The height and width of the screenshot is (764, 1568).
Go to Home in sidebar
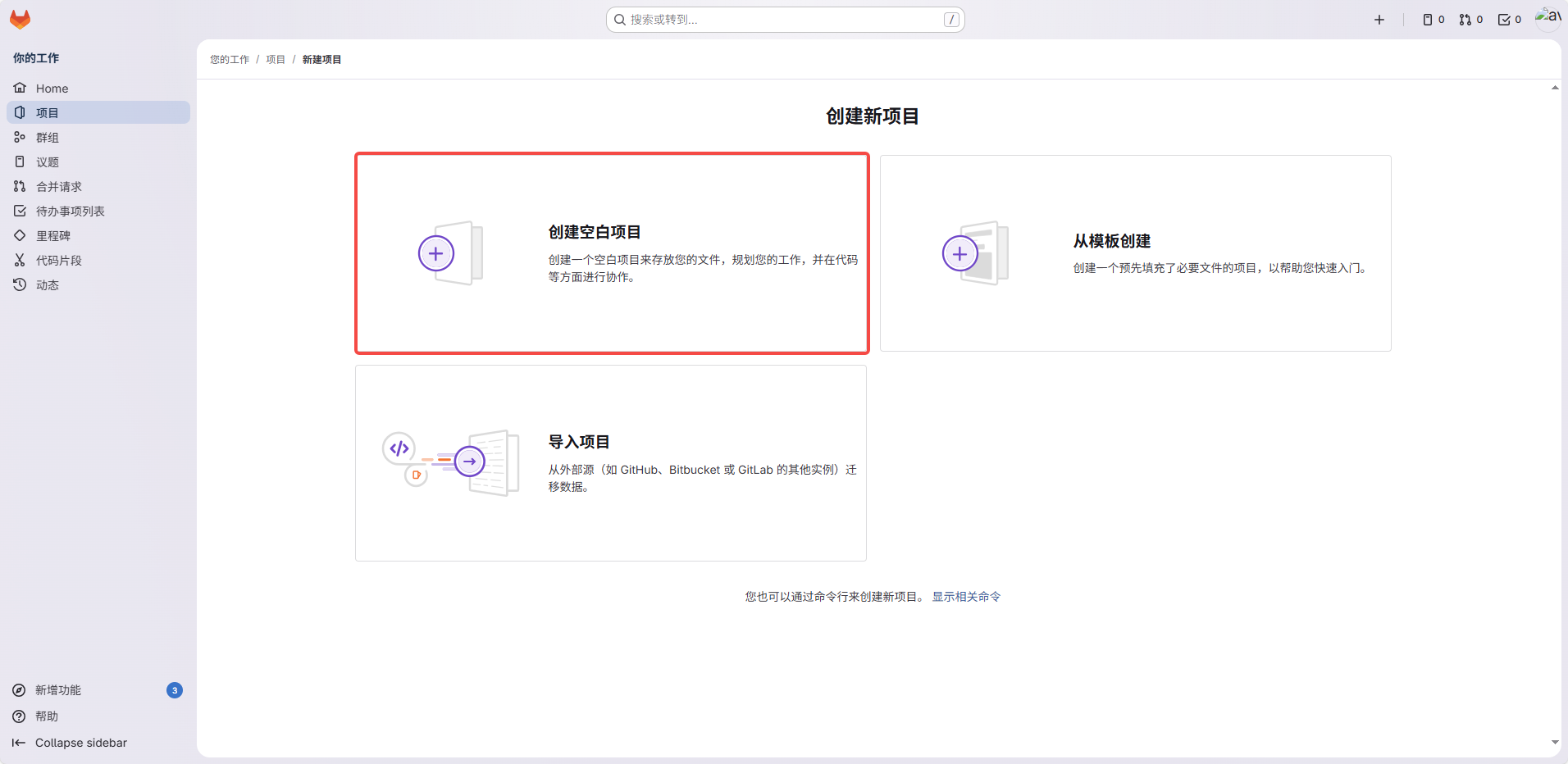tap(52, 89)
